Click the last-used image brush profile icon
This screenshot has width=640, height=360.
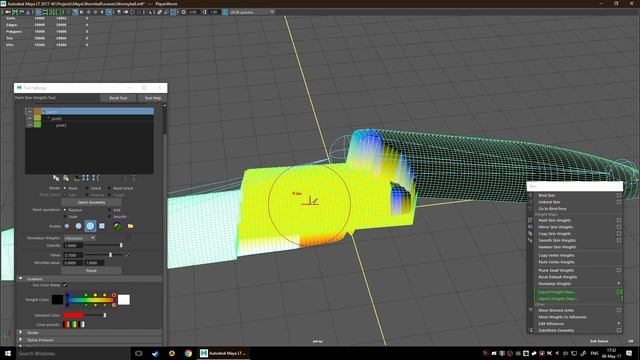coord(118,226)
